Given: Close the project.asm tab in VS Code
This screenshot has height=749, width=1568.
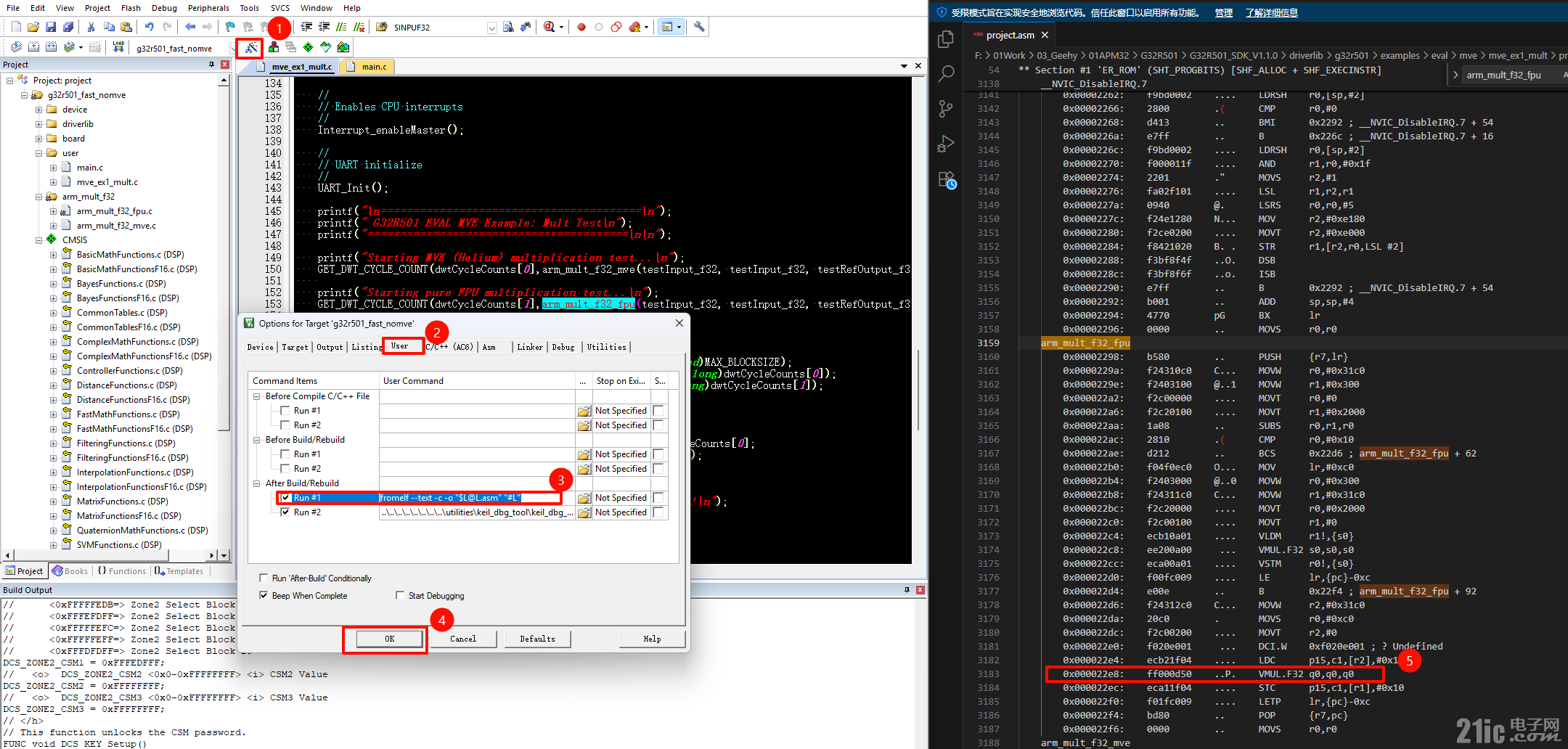Looking at the screenshot, I should pos(1045,35).
